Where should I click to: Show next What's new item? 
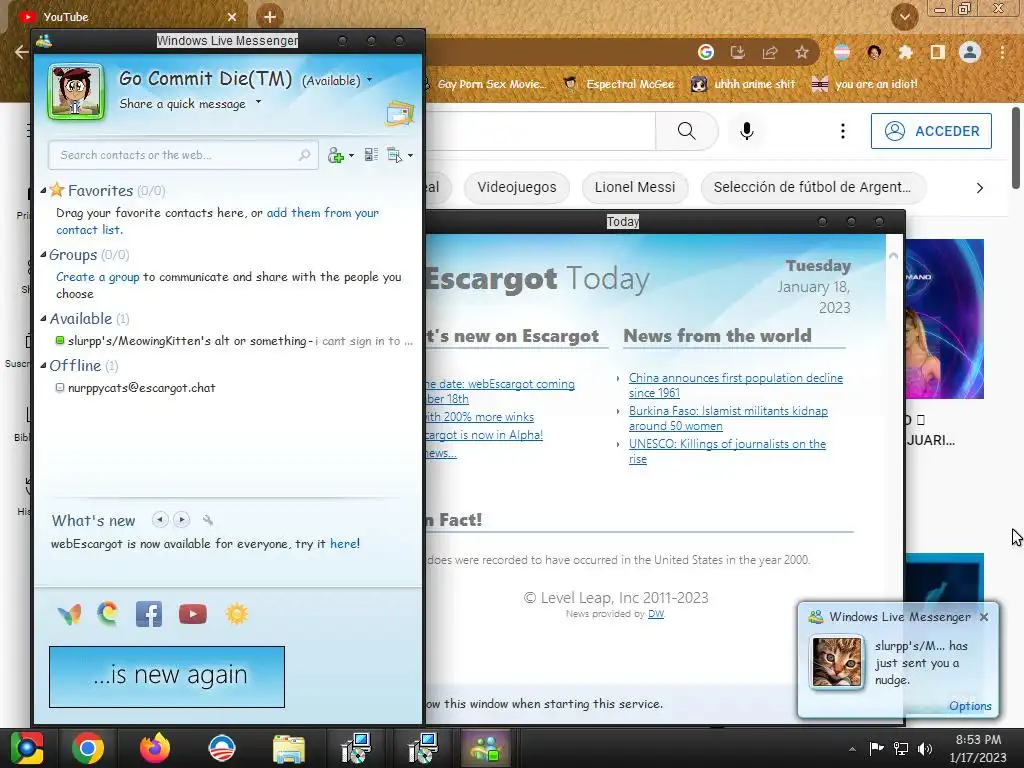182,520
